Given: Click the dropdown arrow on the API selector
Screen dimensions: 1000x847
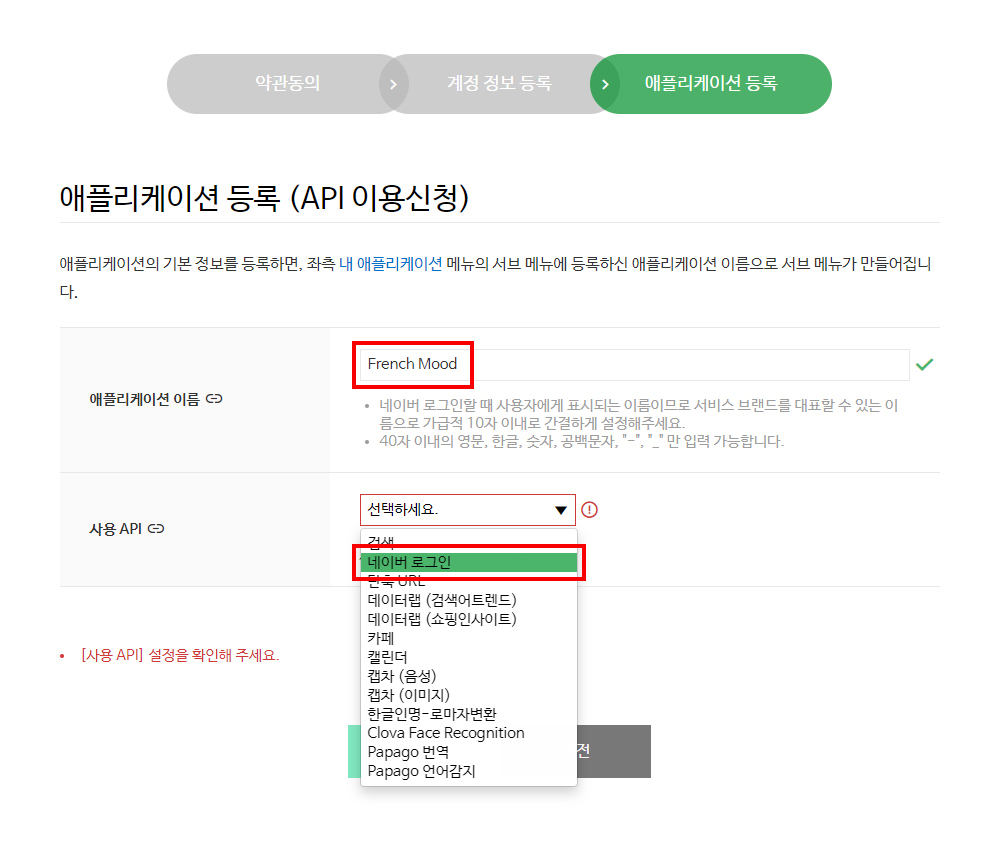Looking at the screenshot, I should 561,510.
